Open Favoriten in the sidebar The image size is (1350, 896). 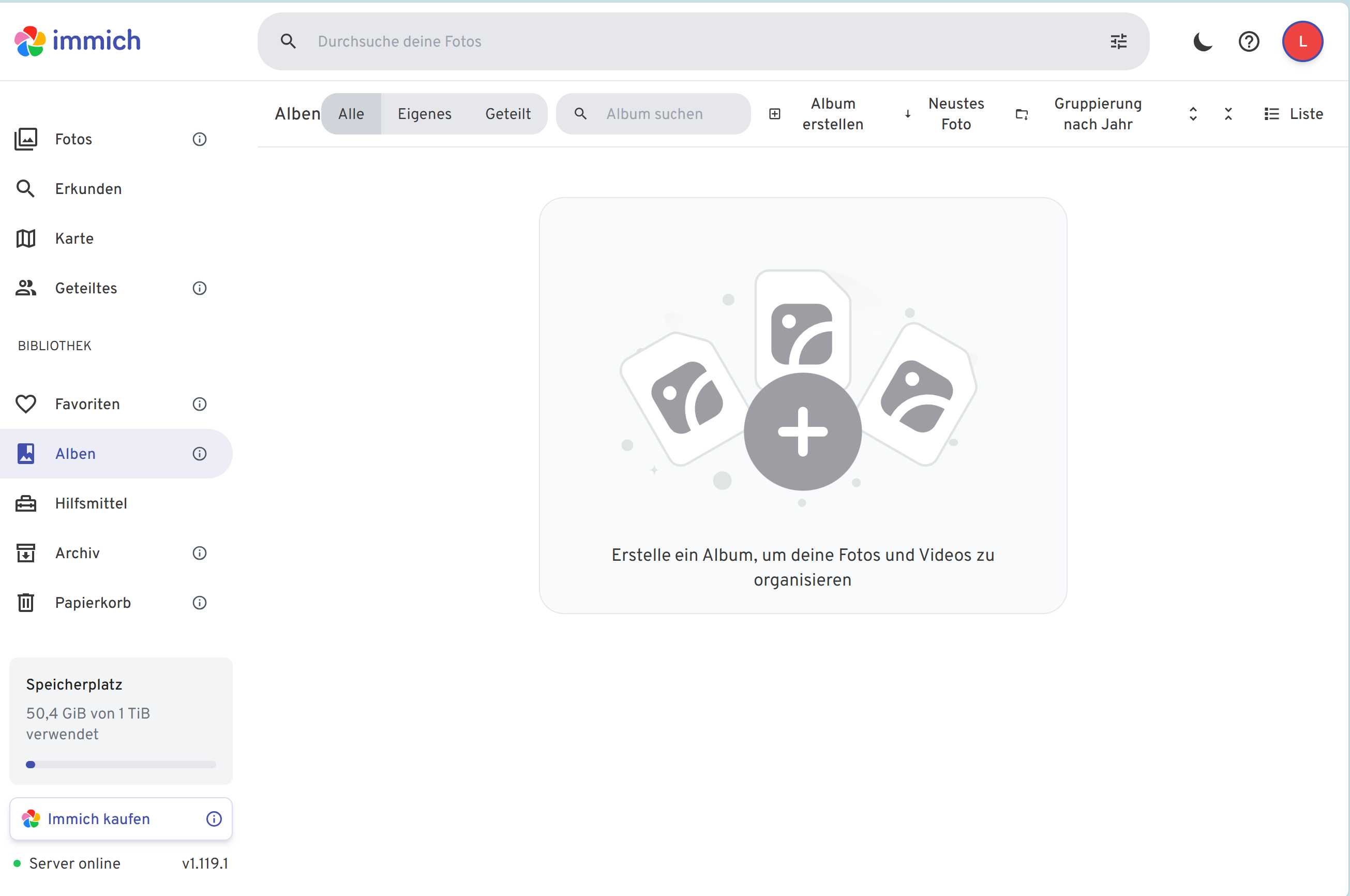click(x=116, y=404)
